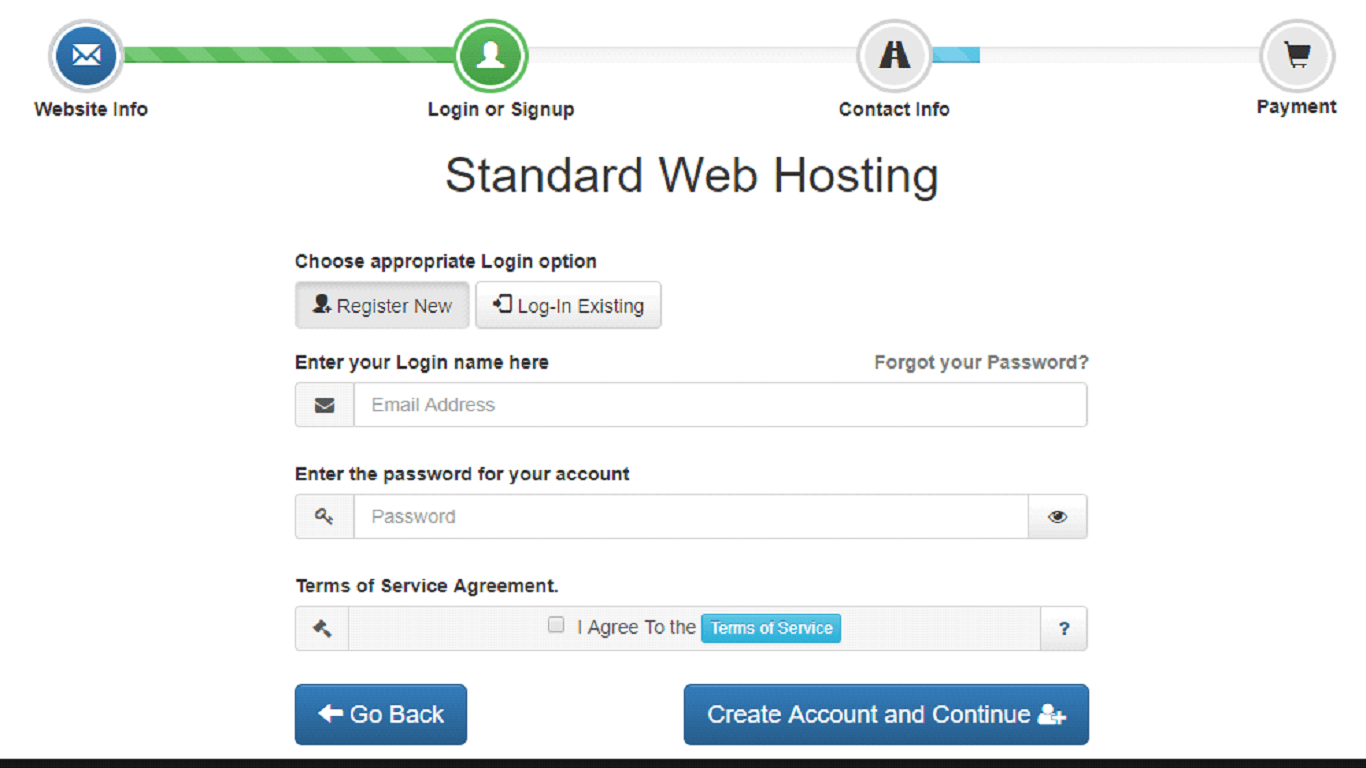
Task: Click the back arrow icon inside Go Back
Action: pyautogui.click(x=330, y=714)
